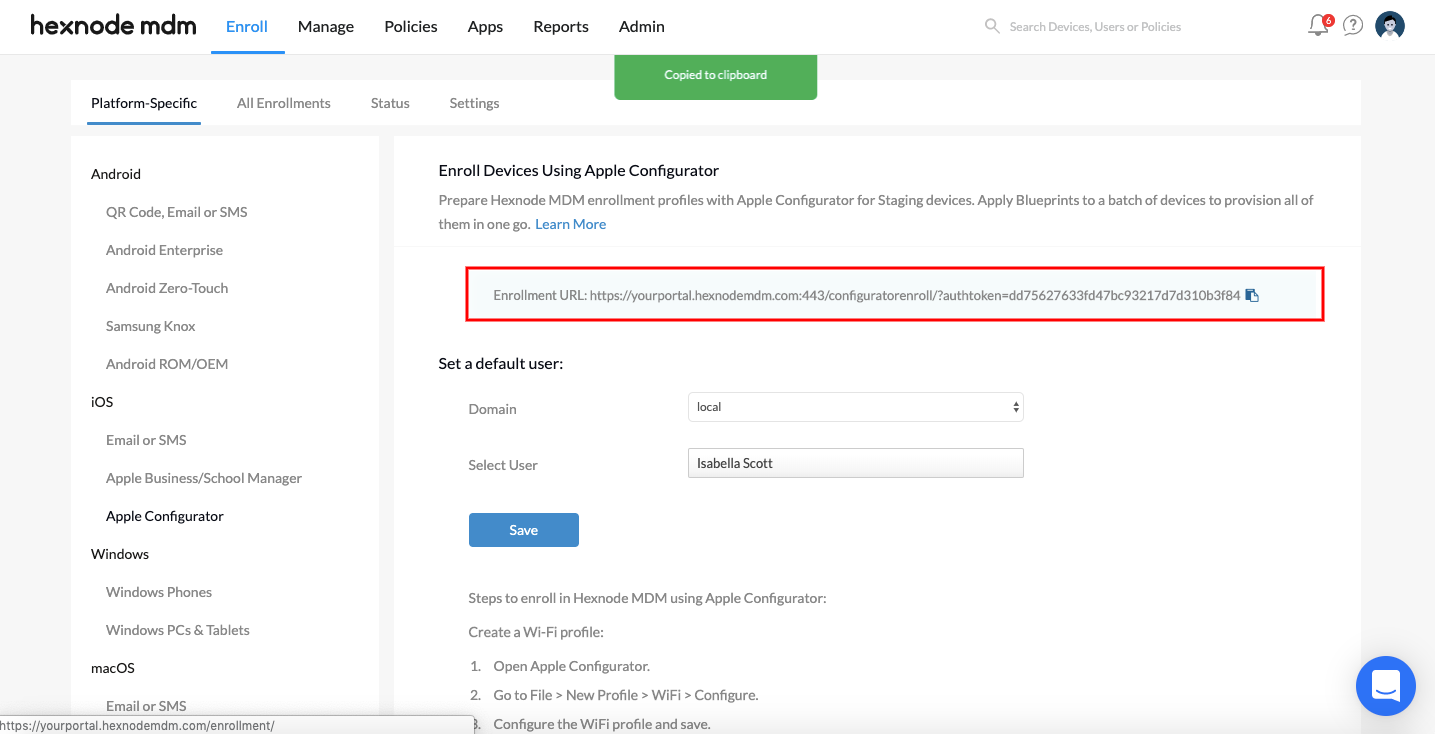The image size is (1435, 734).
Task: Click the "Create a Wi-Fi profile:" text
Action: [536, 632]
